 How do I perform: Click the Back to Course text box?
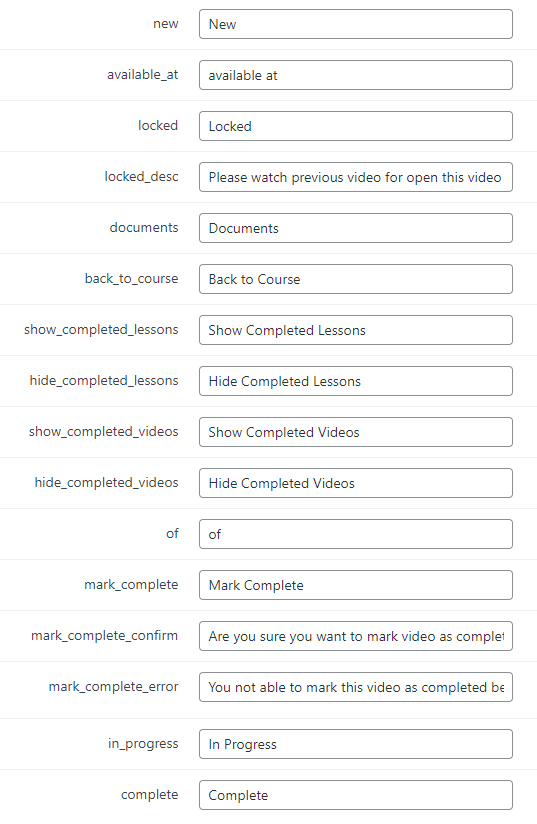tap(356, 279)
